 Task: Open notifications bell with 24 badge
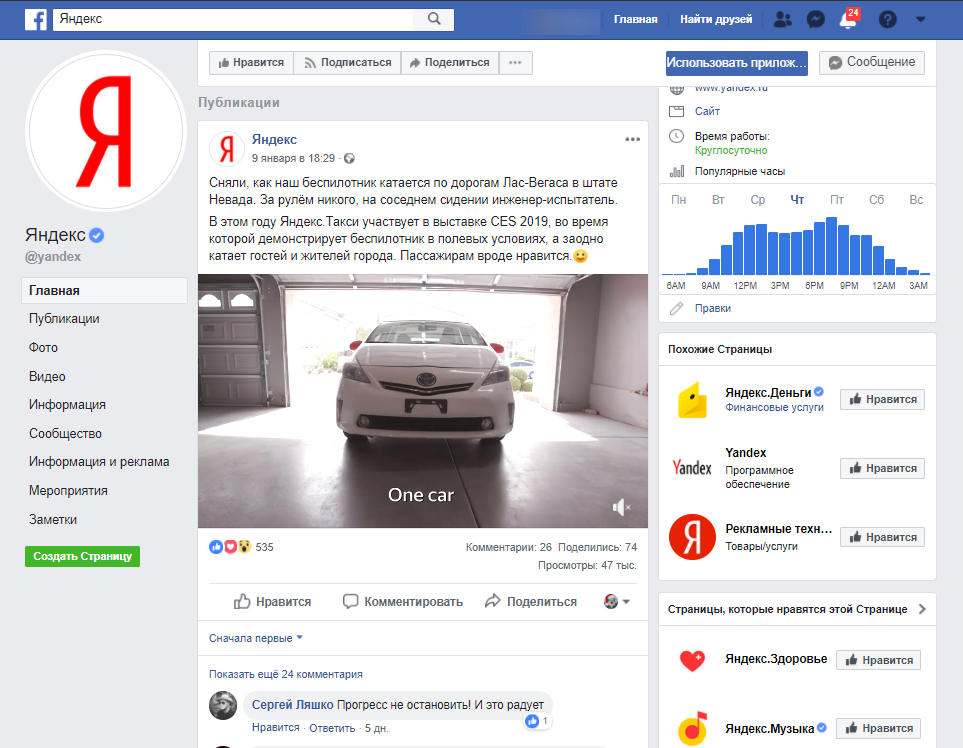pyautogui.click(x=849, y=18)
